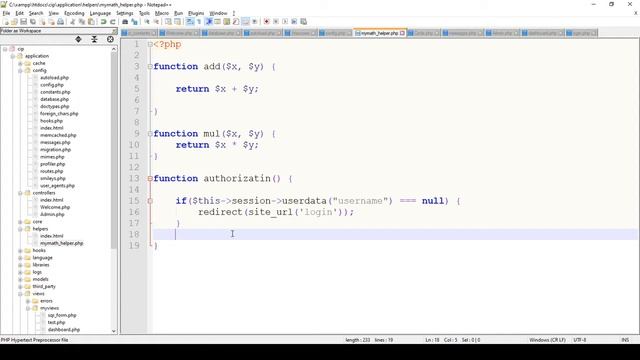Toggle Word wrap toolbar icon
640x360 pixels.
[190, 22]
